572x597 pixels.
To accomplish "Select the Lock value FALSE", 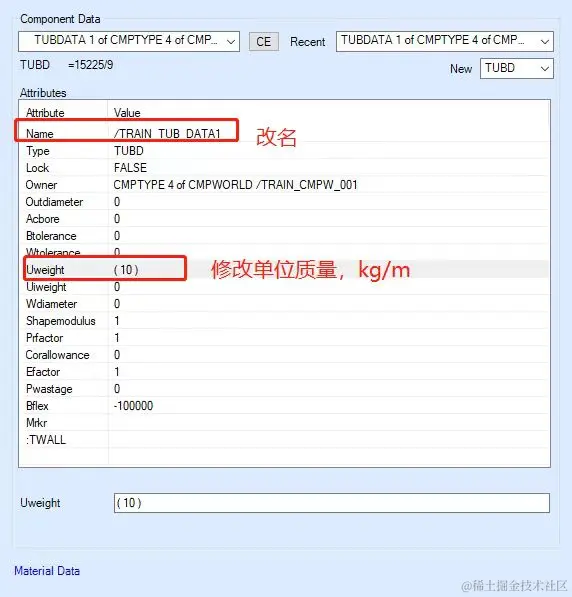I will (130, 168).
